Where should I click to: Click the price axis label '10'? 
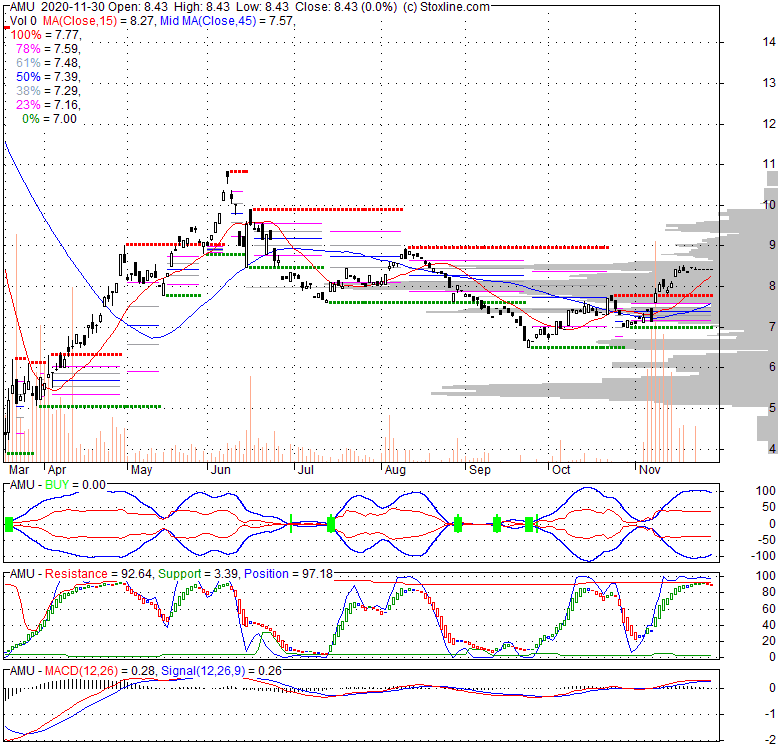769,204
